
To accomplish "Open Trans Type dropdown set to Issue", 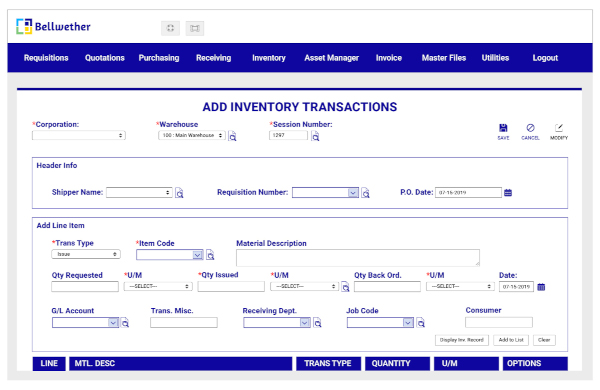I will click(86, 254).
